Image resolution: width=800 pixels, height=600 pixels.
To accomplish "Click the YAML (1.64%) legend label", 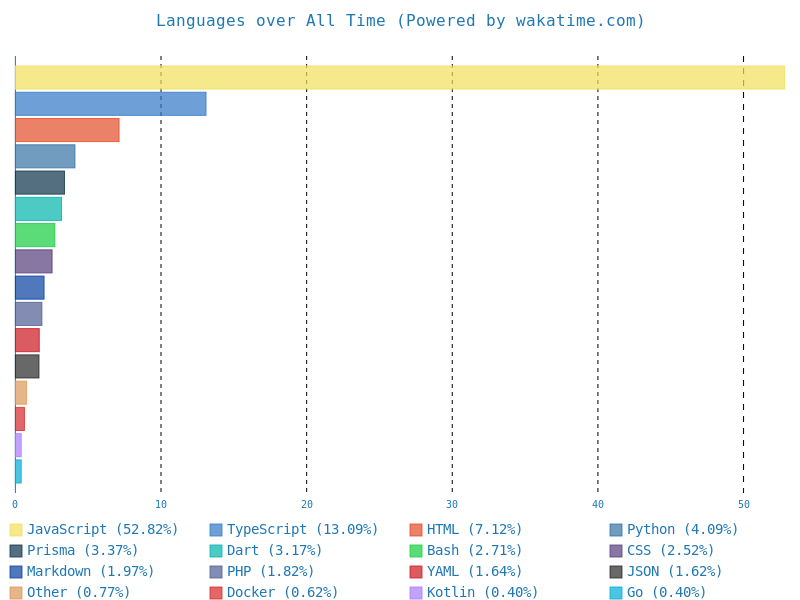I will (474, 572).
